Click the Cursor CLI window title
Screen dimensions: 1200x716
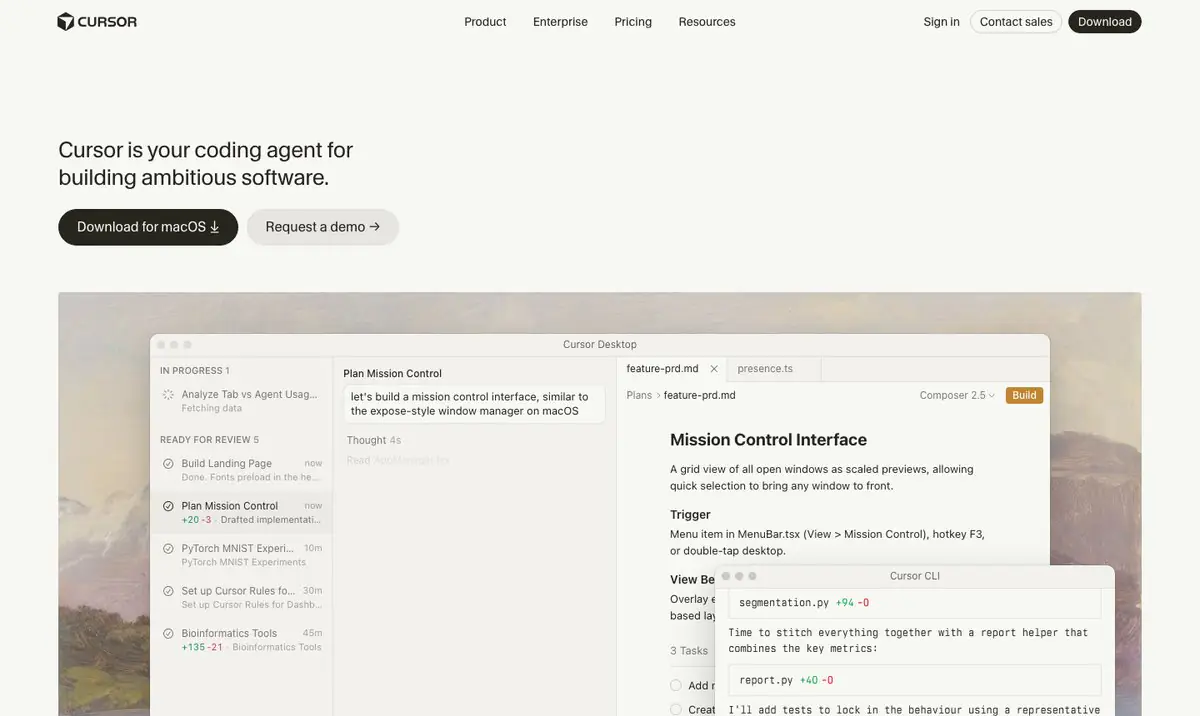pos(914,576)
